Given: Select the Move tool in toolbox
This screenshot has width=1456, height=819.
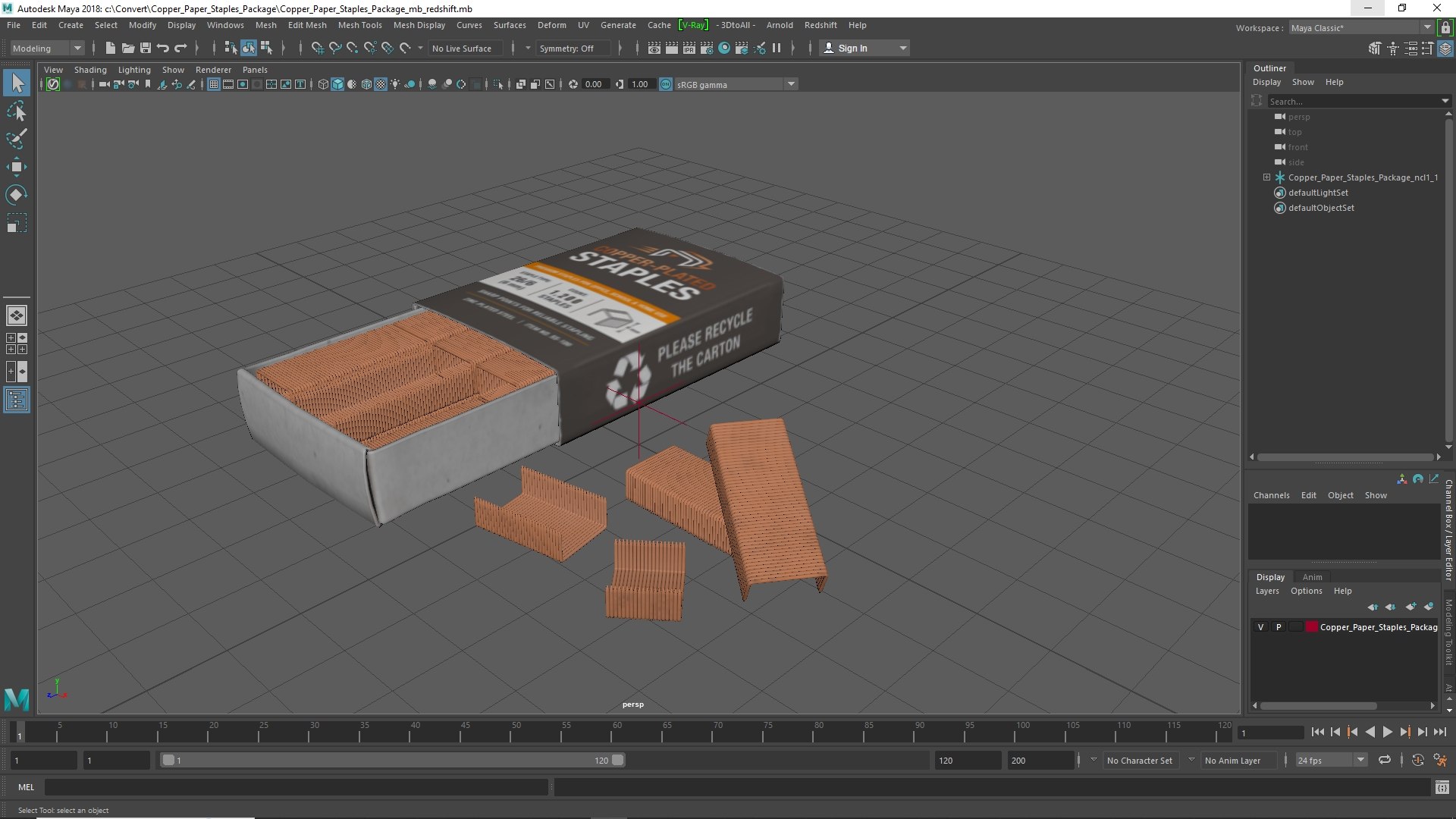Looking at the screenshot, I should coord(16,167).
